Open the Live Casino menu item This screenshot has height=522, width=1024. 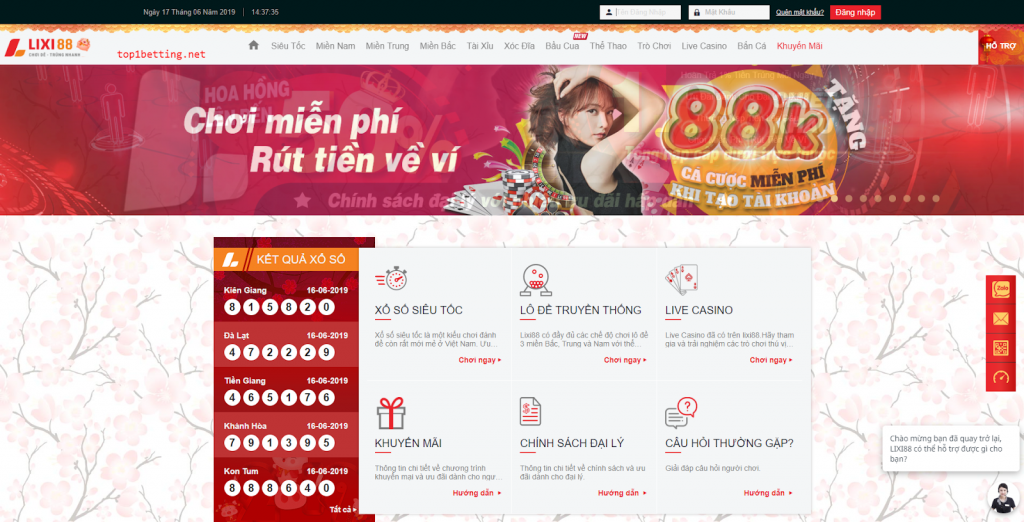[704, 46]
